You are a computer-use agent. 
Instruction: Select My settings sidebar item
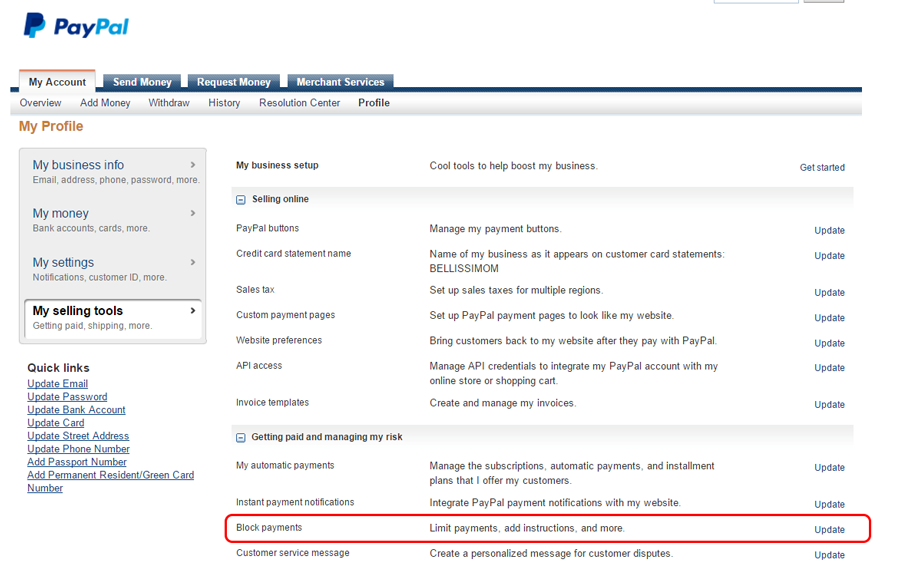113,269
